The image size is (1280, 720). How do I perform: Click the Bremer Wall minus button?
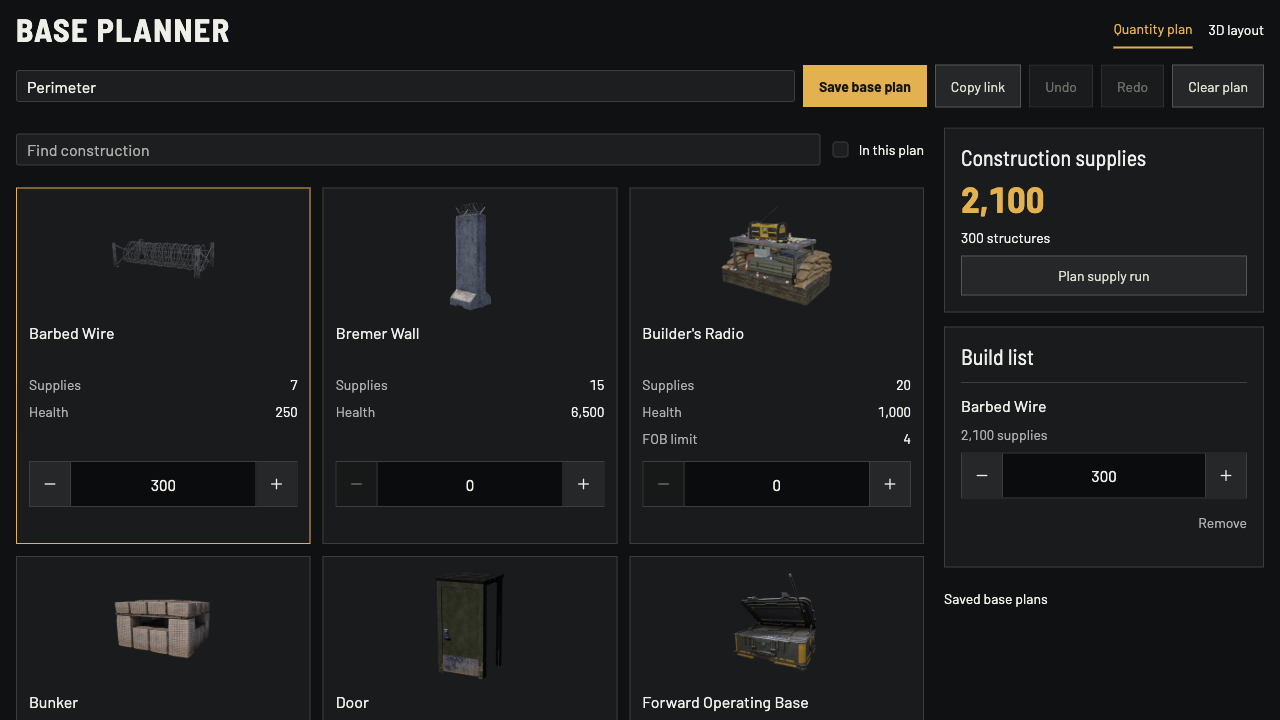(357, 485)
